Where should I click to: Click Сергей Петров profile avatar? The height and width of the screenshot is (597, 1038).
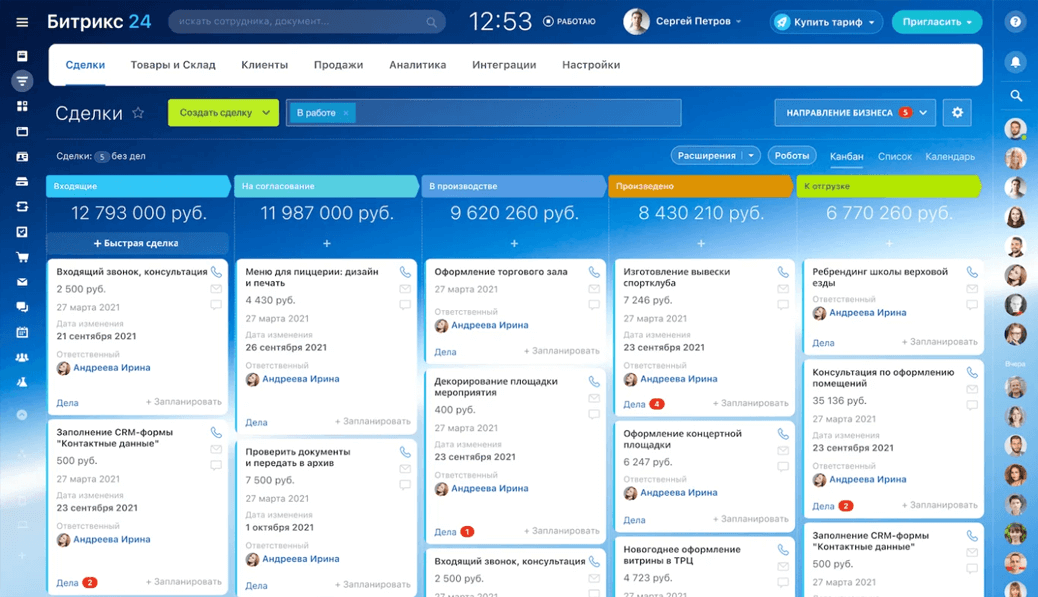(636, 22)
